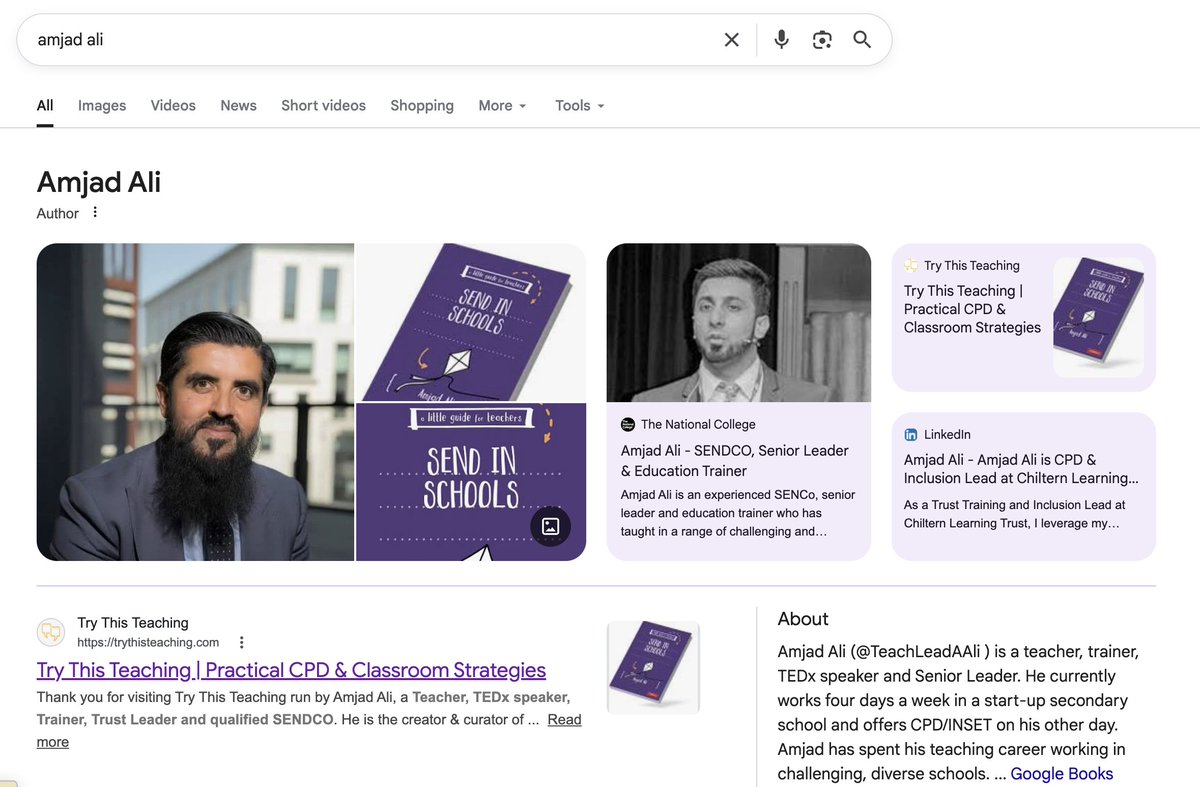Click LinkedIn logo icon on card
The image size is (1200, 787).
pos(911,435)
